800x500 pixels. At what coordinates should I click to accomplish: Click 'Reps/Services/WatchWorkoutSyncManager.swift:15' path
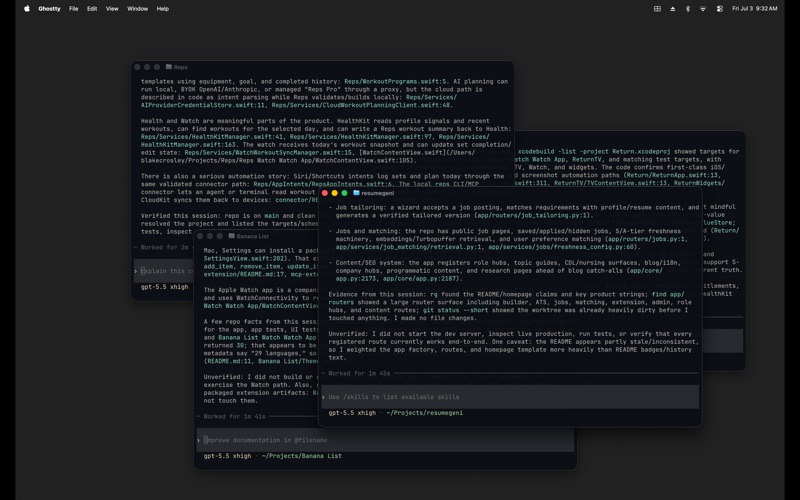tap(268, 153)
